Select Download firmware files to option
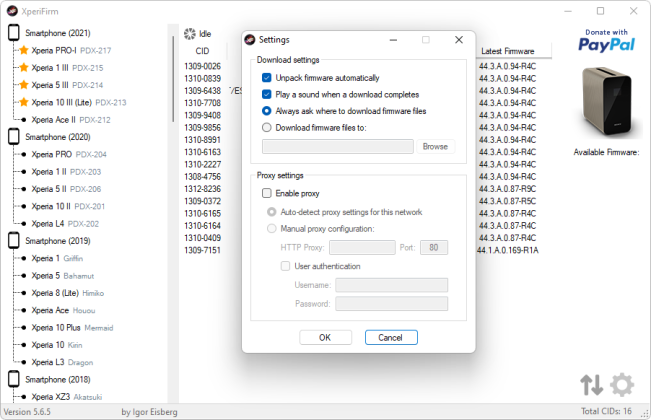Viewport: 651px width, 420px height. point(267,128)
